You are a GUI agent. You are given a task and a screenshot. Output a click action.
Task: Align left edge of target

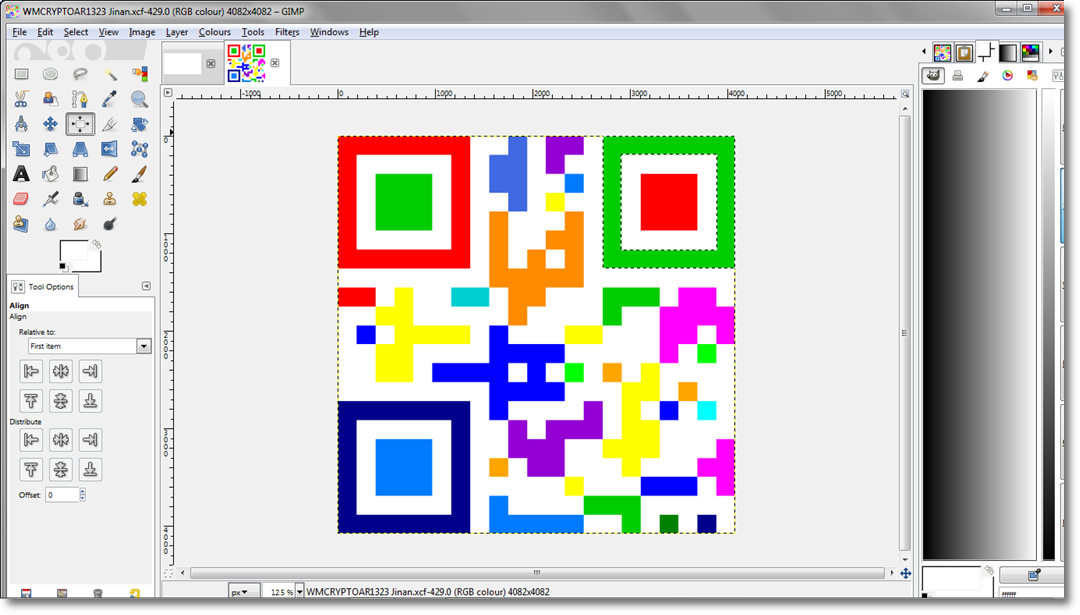31,371
